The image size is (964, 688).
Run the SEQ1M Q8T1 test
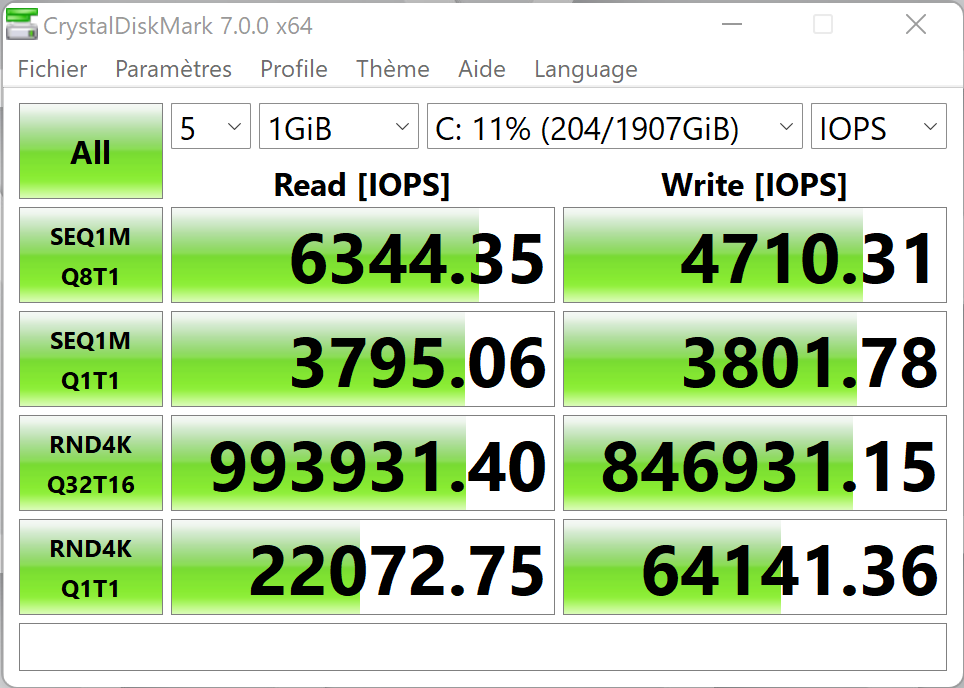[91, 255]
